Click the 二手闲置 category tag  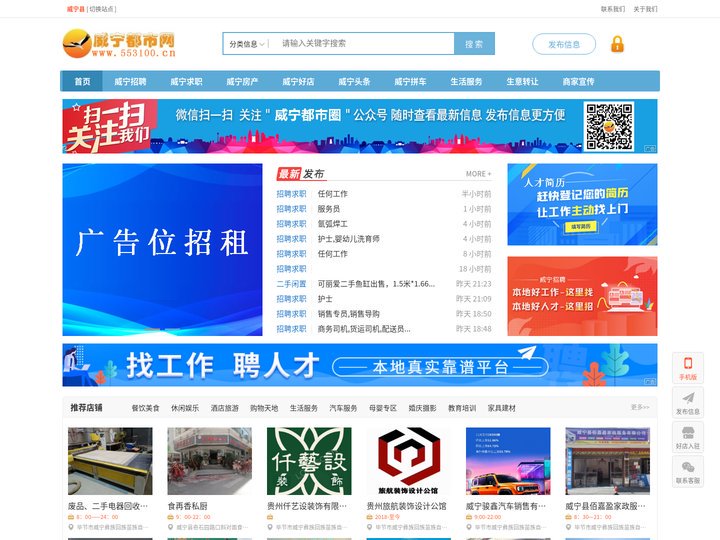pyautogui.click(x=291, y=284)
